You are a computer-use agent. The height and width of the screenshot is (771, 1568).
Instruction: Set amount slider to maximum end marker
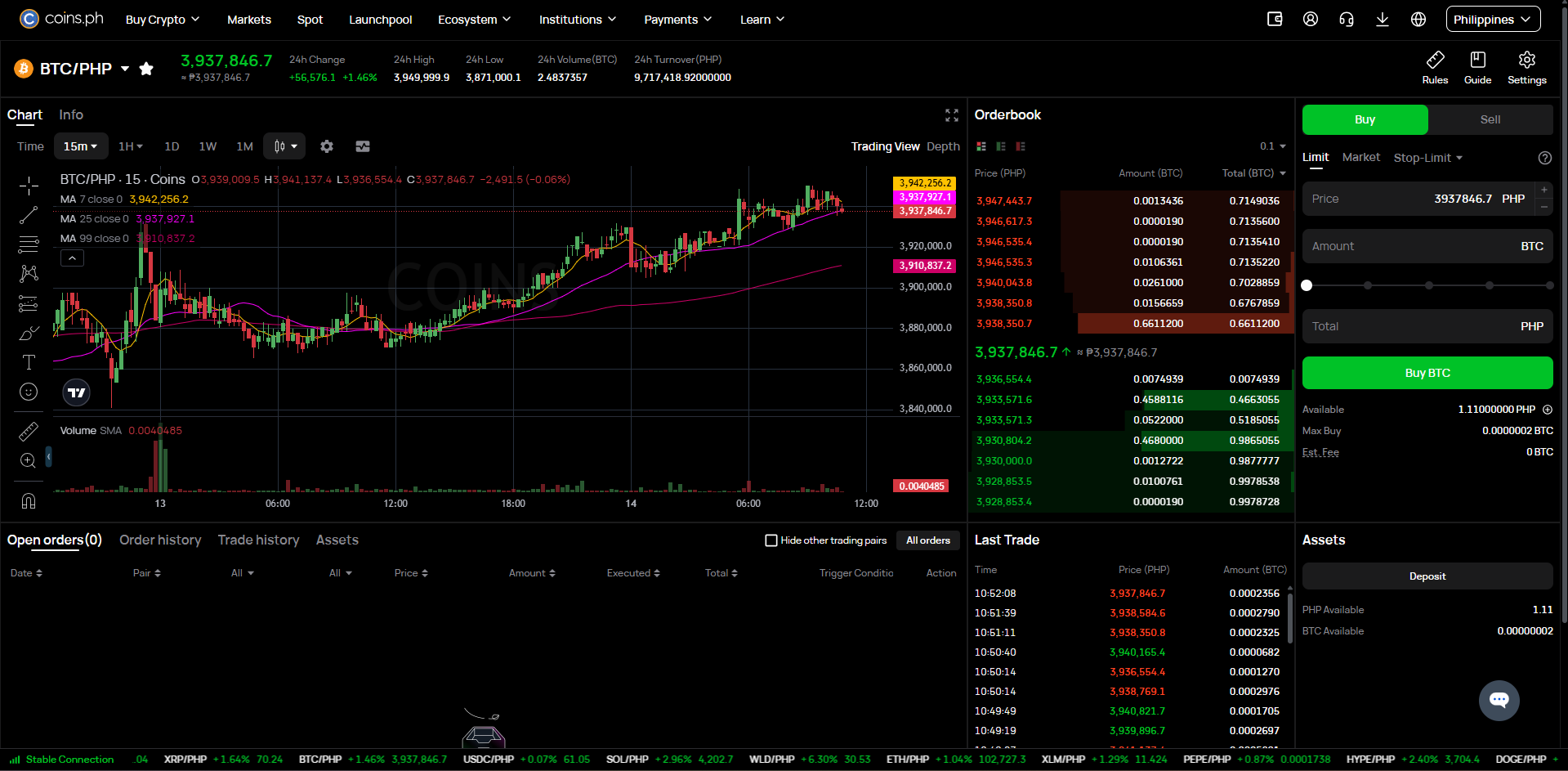[1549, 285]
